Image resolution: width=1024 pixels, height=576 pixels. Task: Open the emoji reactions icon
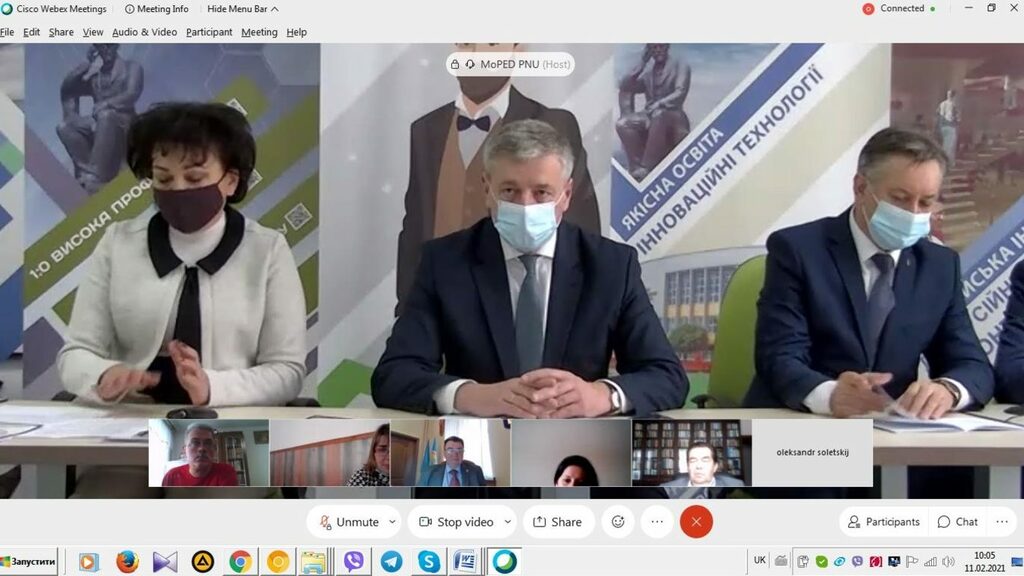coord(618,522)
